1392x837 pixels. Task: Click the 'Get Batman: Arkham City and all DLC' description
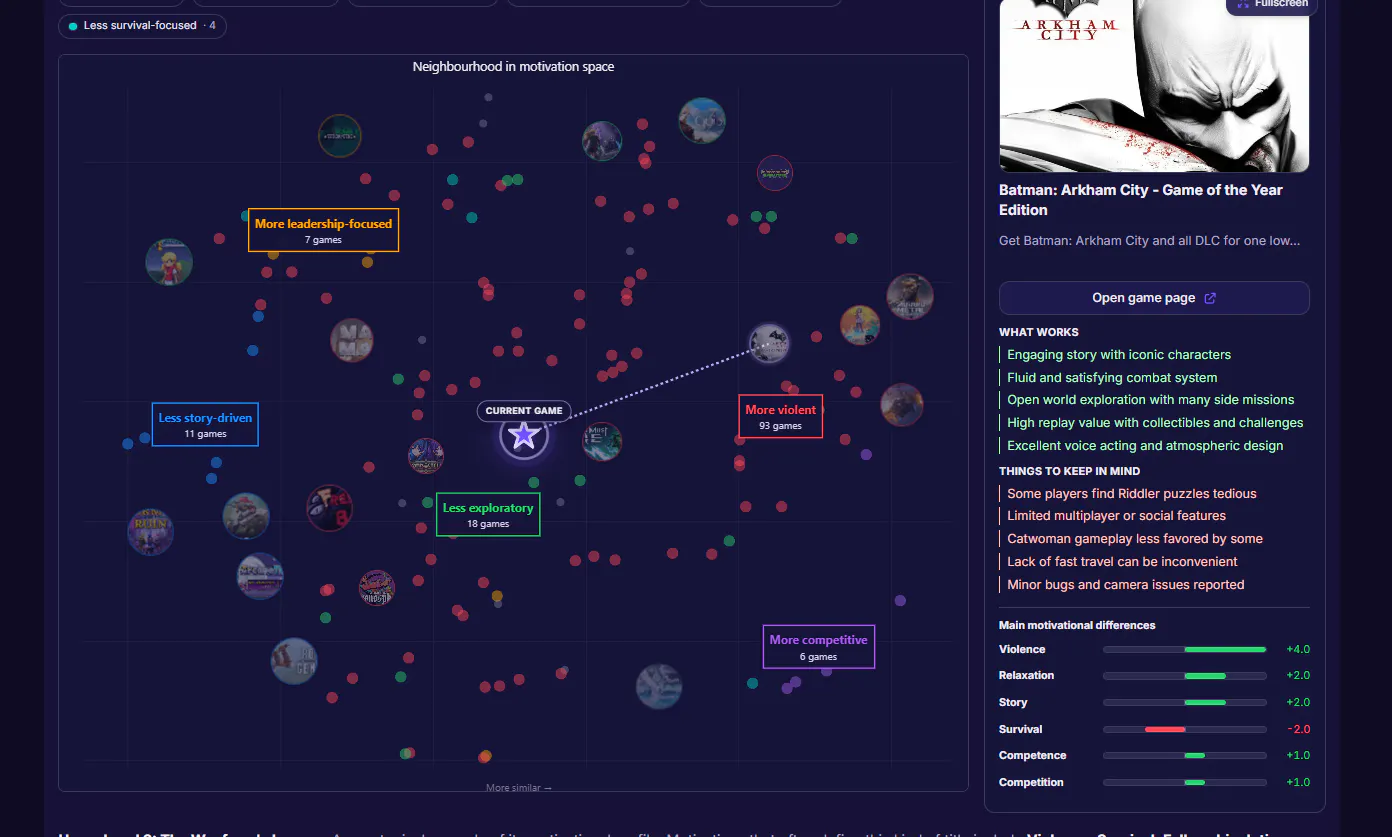coord(1149,241)
